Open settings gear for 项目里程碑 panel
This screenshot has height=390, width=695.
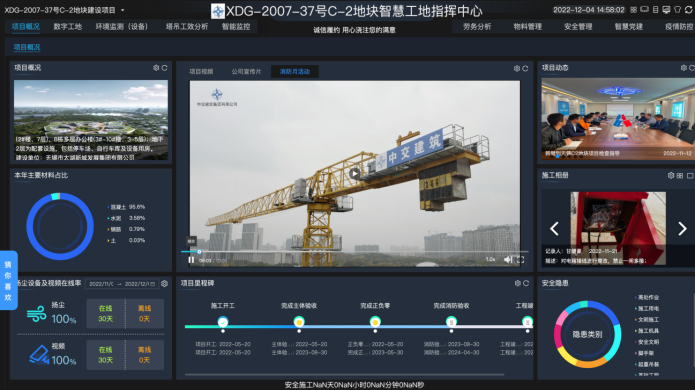(x=517, y=283)
